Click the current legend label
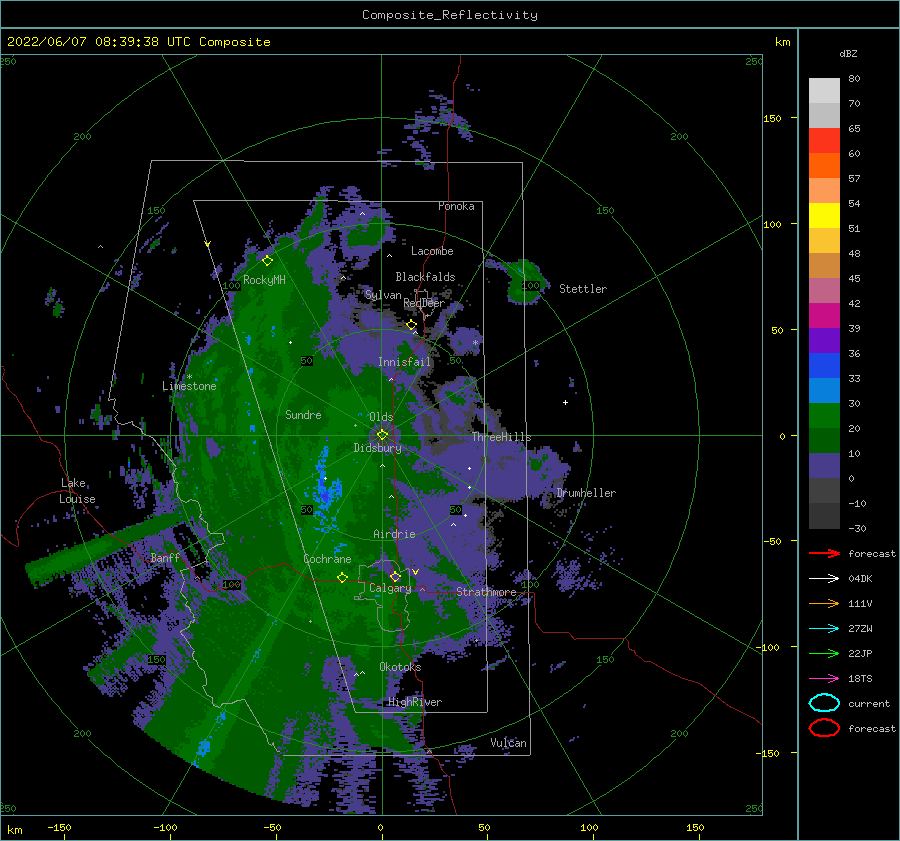 (x=869, y=703)
